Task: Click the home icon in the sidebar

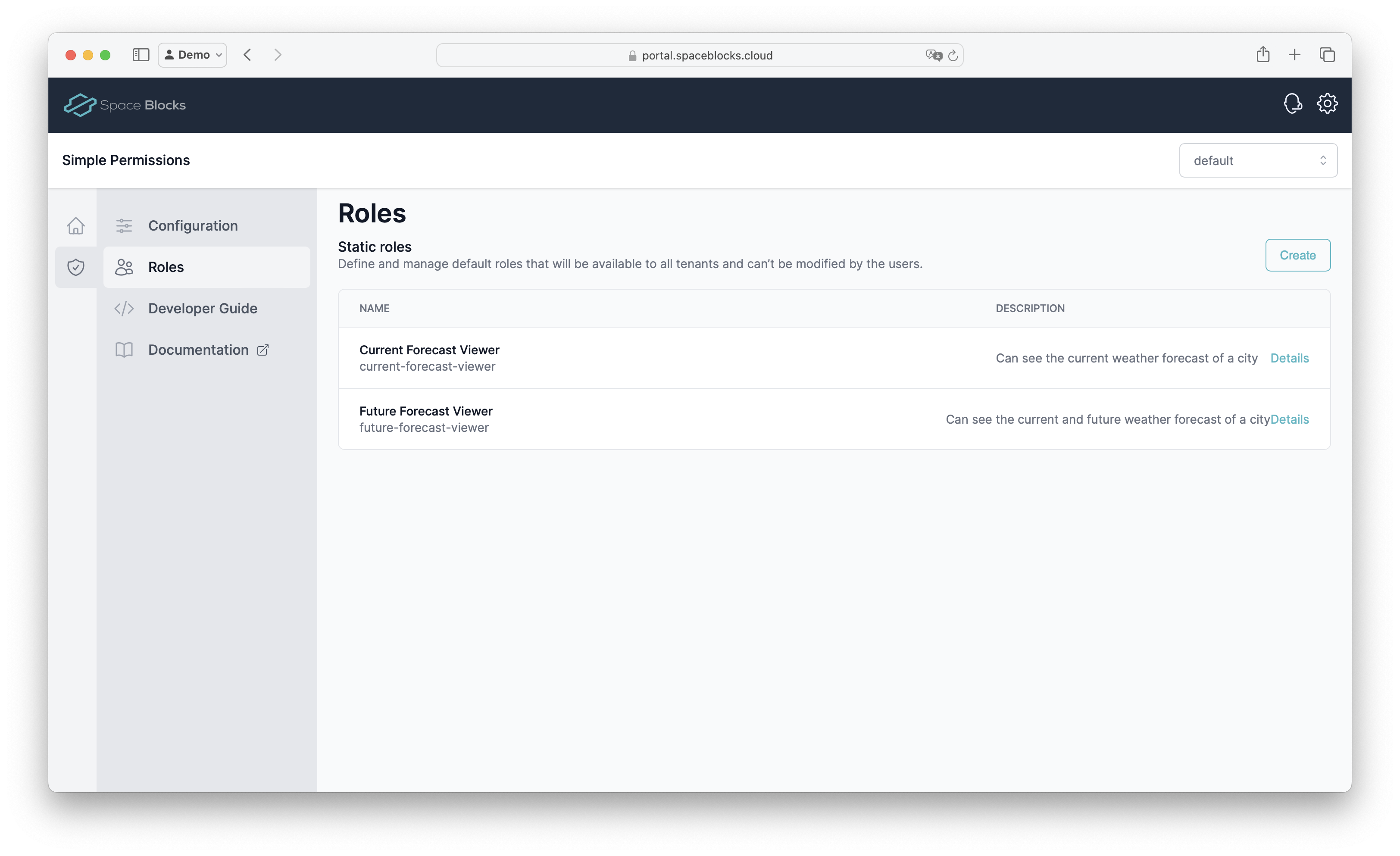Action: pos(75,226)
